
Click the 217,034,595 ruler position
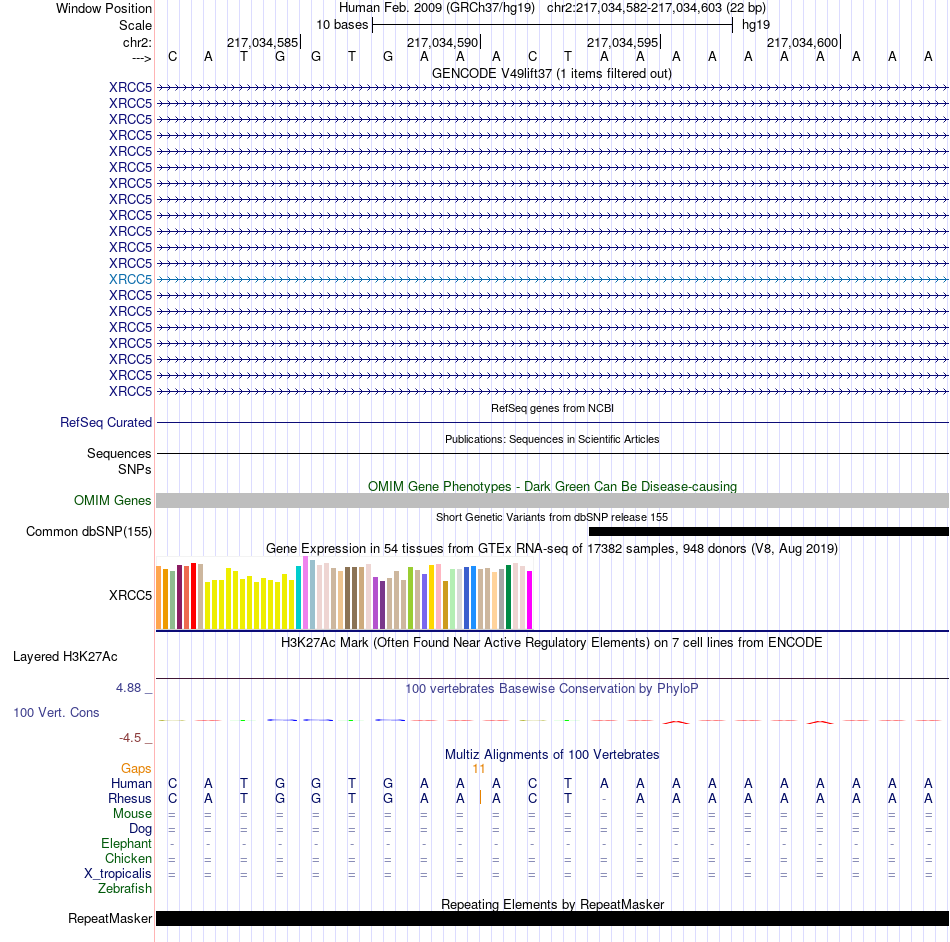(622, 42)
